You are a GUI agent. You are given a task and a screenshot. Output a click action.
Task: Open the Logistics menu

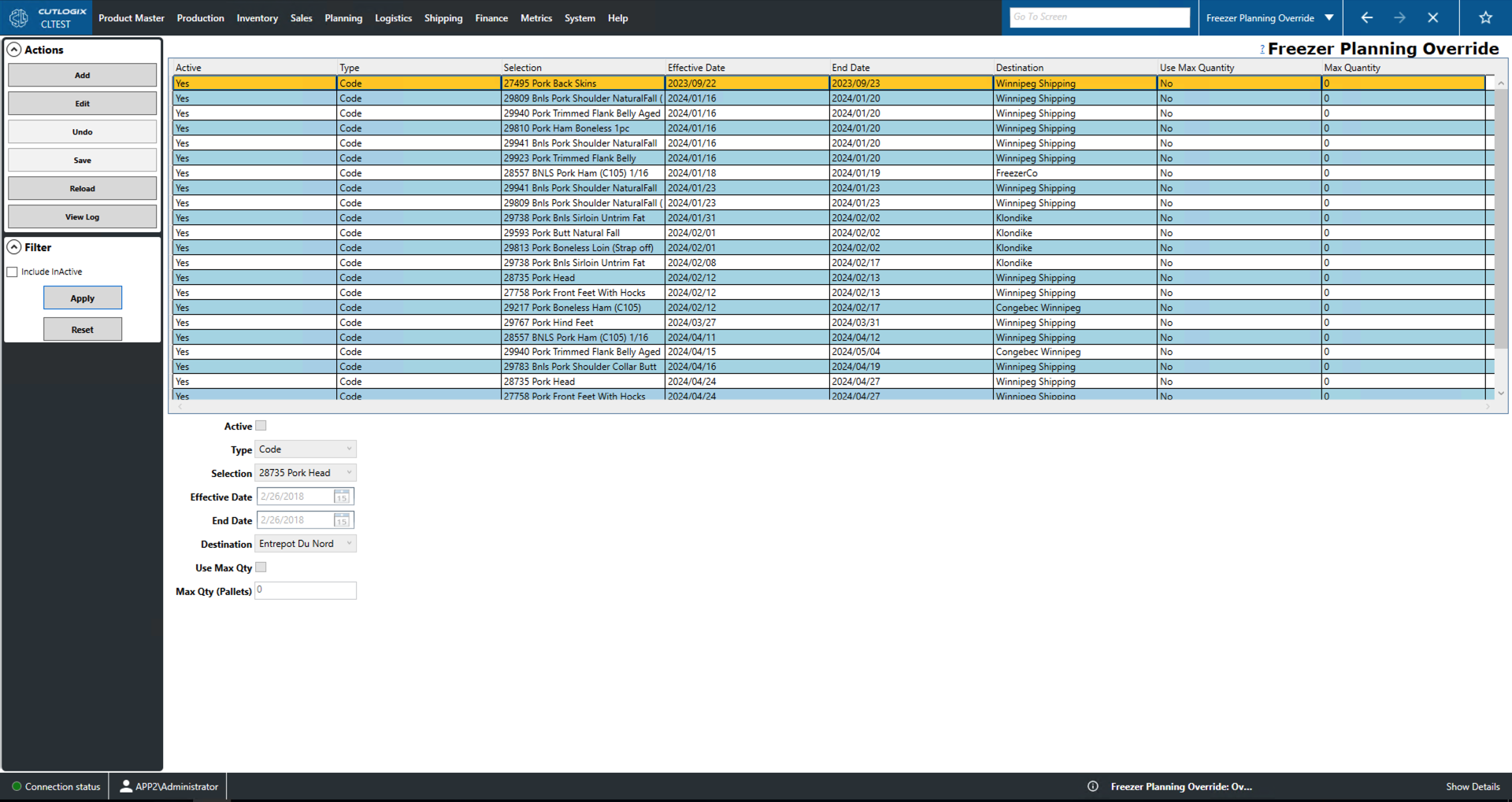(393, 17)
